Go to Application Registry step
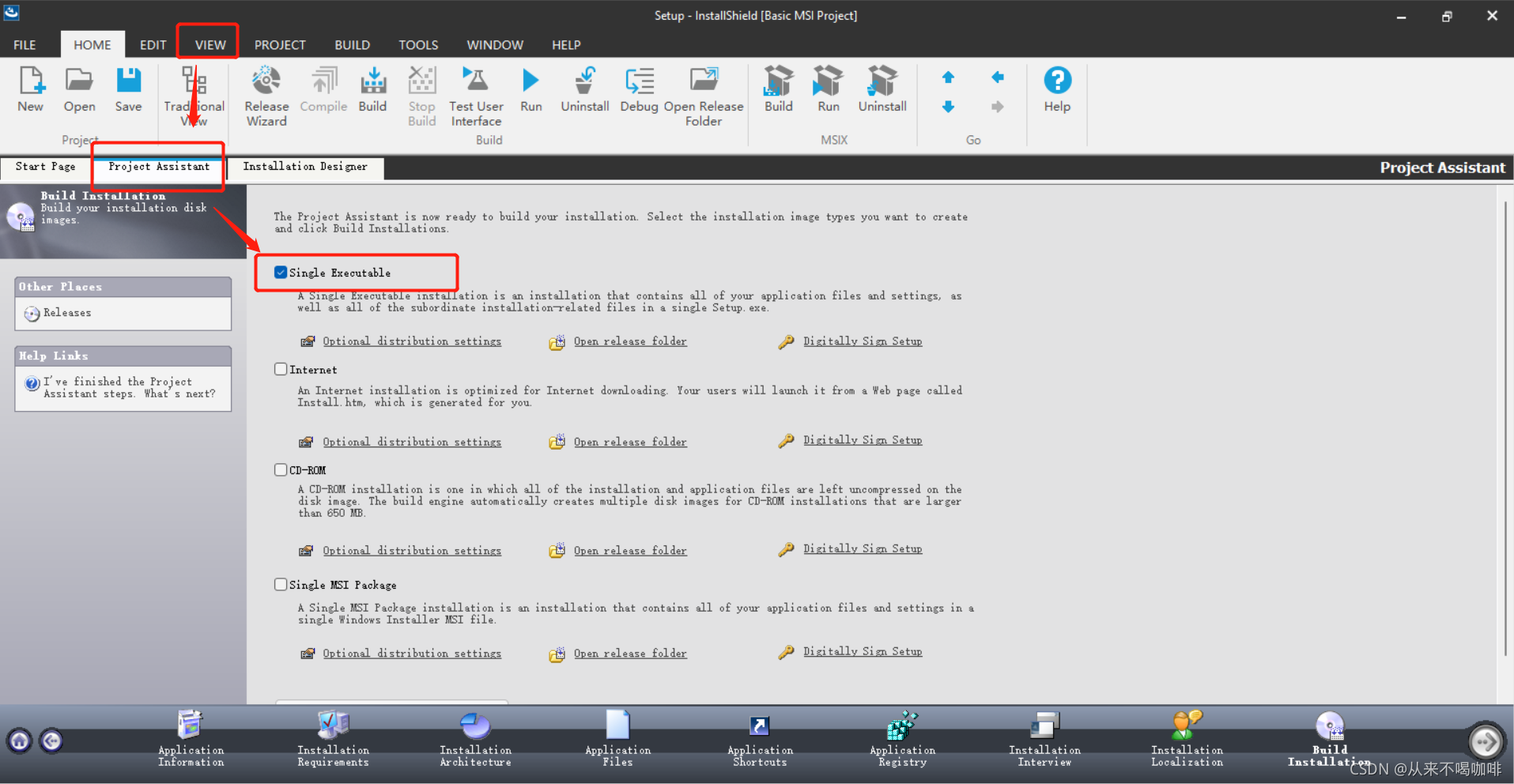The width and height of the screenshot is (1514, 784). (902, 739)
